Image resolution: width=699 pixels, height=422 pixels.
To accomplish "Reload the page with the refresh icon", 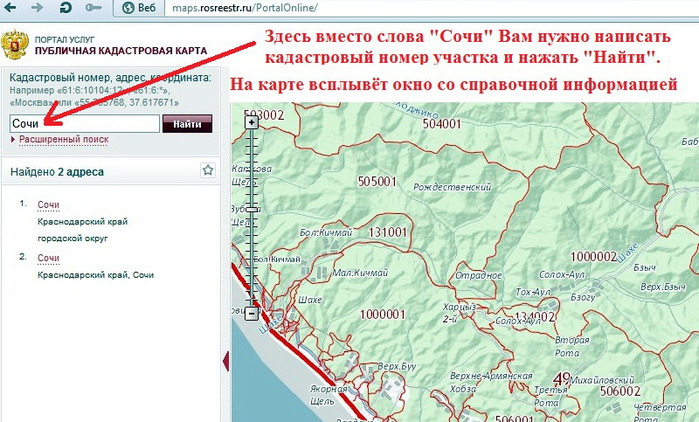I will point(66,7).
